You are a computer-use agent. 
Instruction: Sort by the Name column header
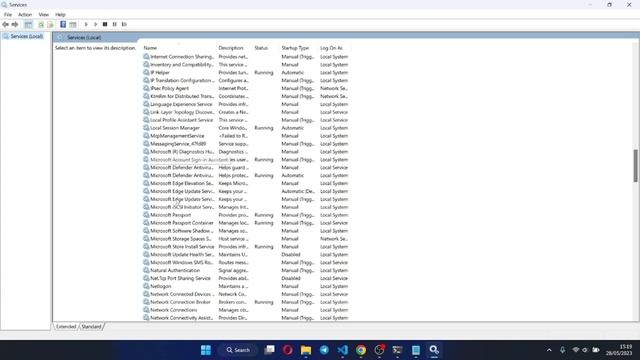(x=179, y=48)
